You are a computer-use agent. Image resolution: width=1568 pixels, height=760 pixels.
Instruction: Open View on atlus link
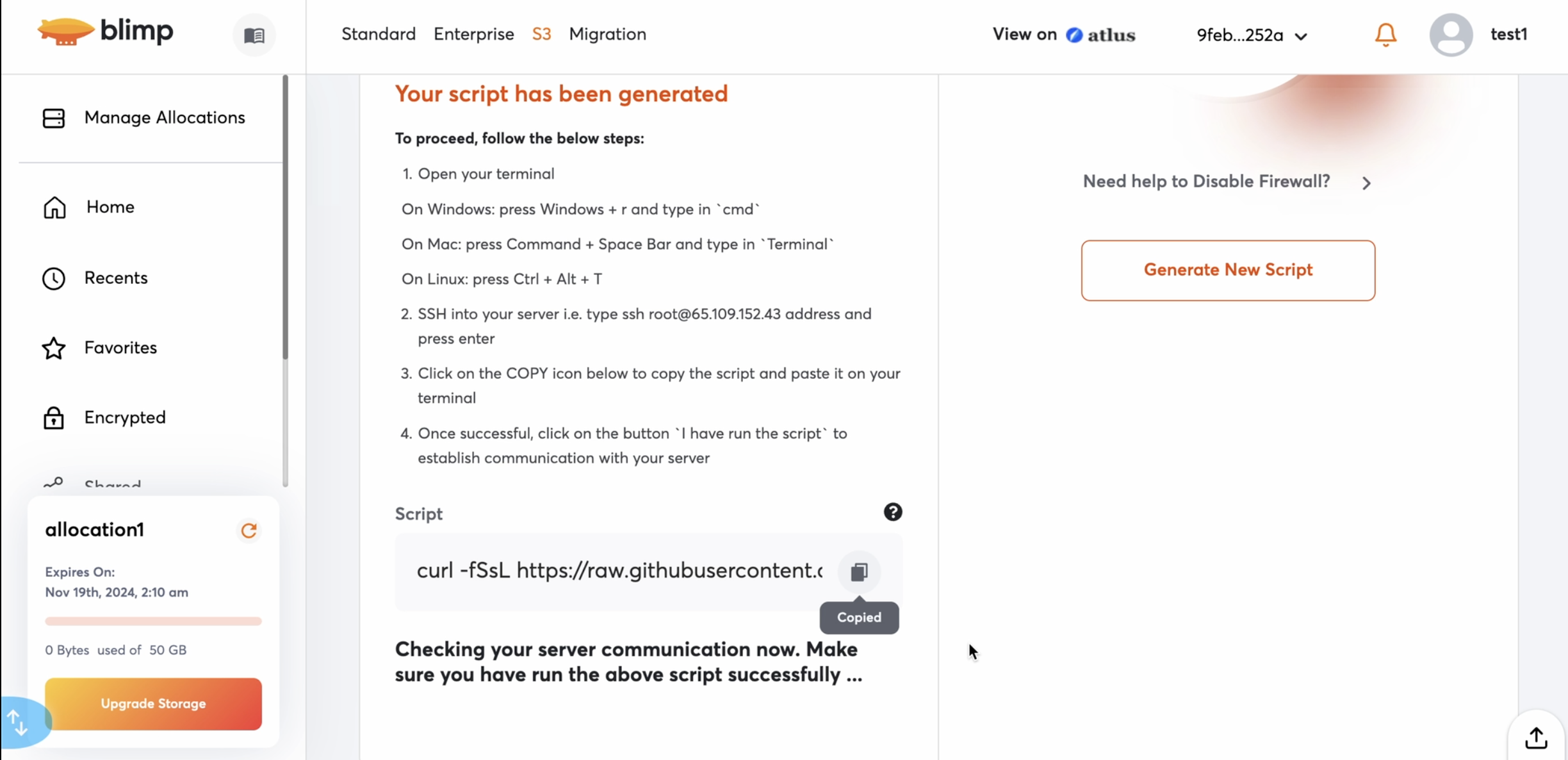(x=1063, y=35)
